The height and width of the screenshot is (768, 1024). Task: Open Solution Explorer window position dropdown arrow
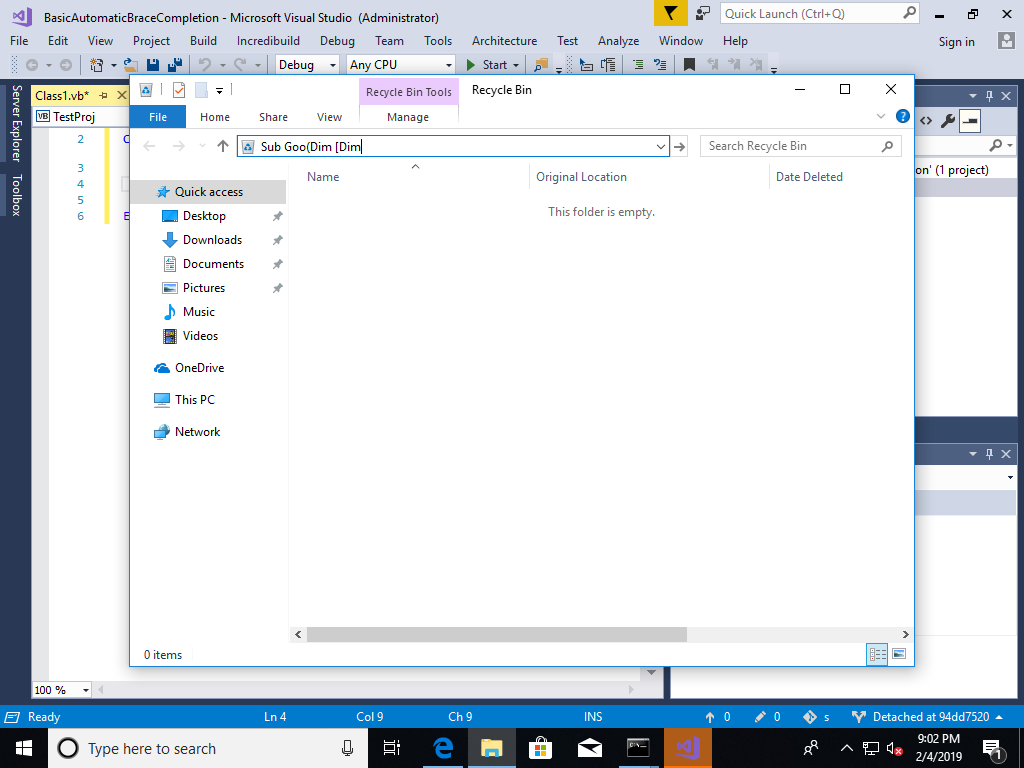point(973,96)
